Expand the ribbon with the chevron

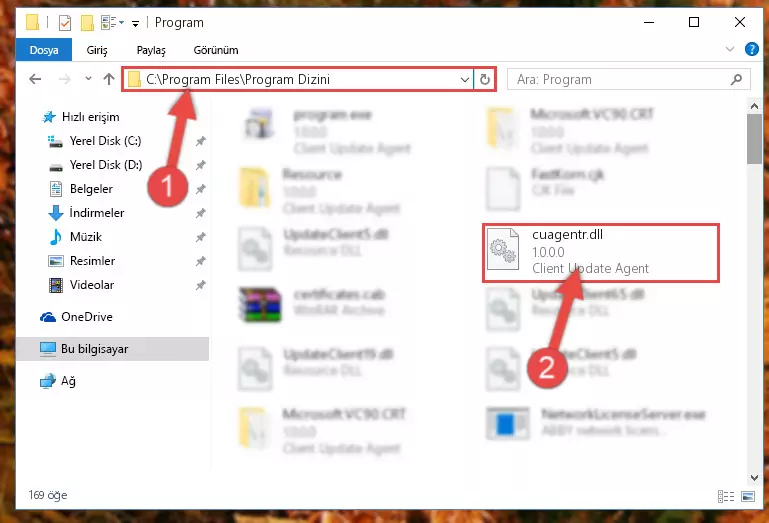(730, 49)
